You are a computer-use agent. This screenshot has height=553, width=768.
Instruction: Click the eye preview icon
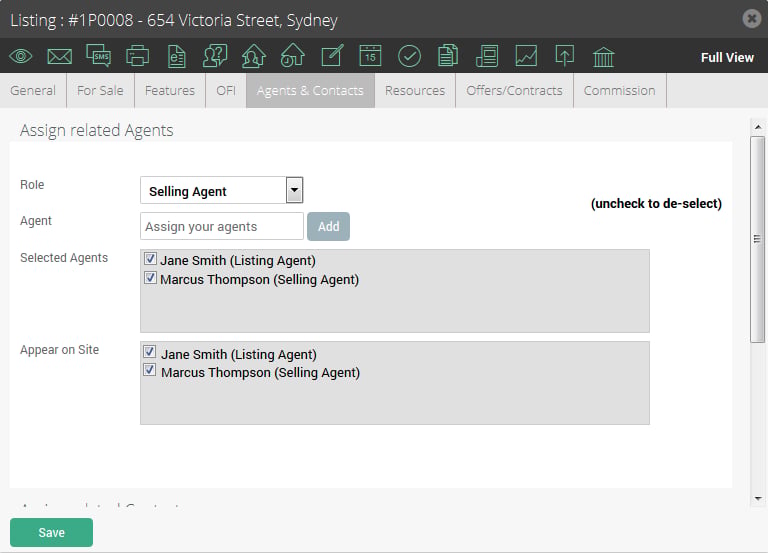pos(21,56)
